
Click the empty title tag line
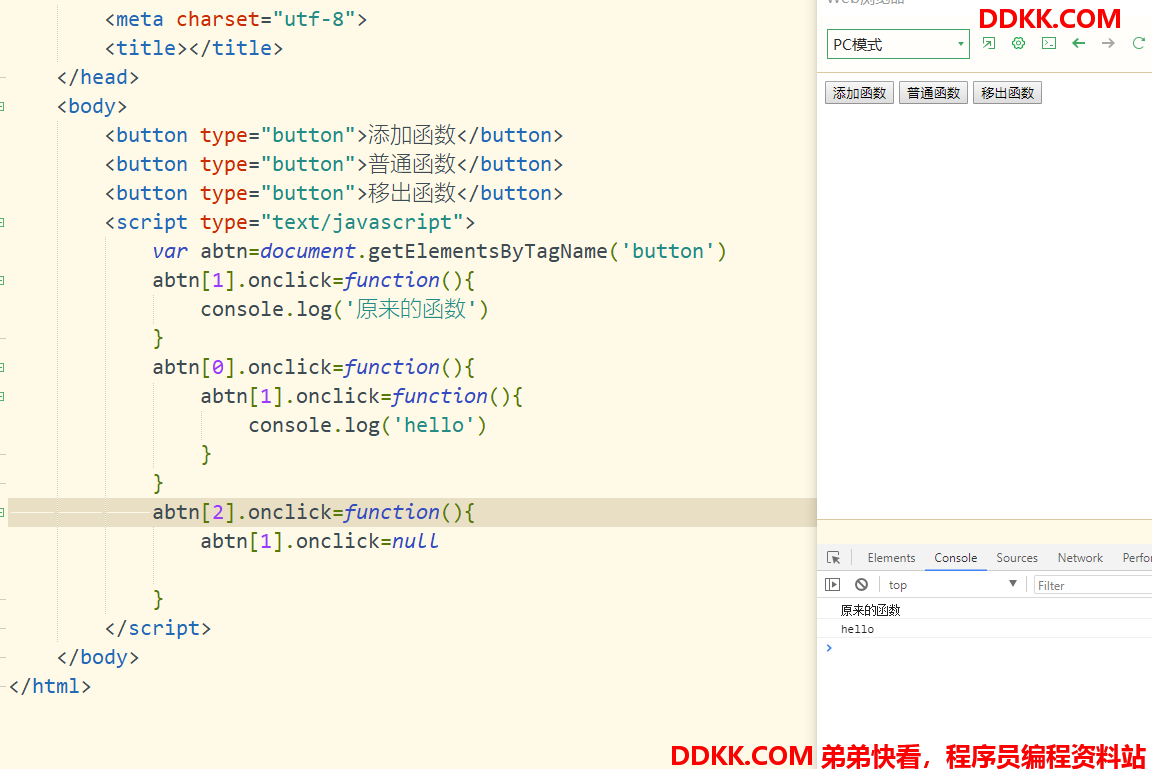click(194, 48)
